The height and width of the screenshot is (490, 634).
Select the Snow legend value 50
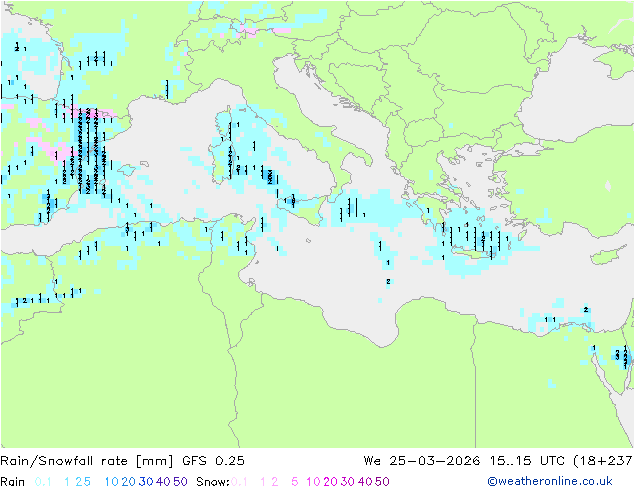coord(382,482)
